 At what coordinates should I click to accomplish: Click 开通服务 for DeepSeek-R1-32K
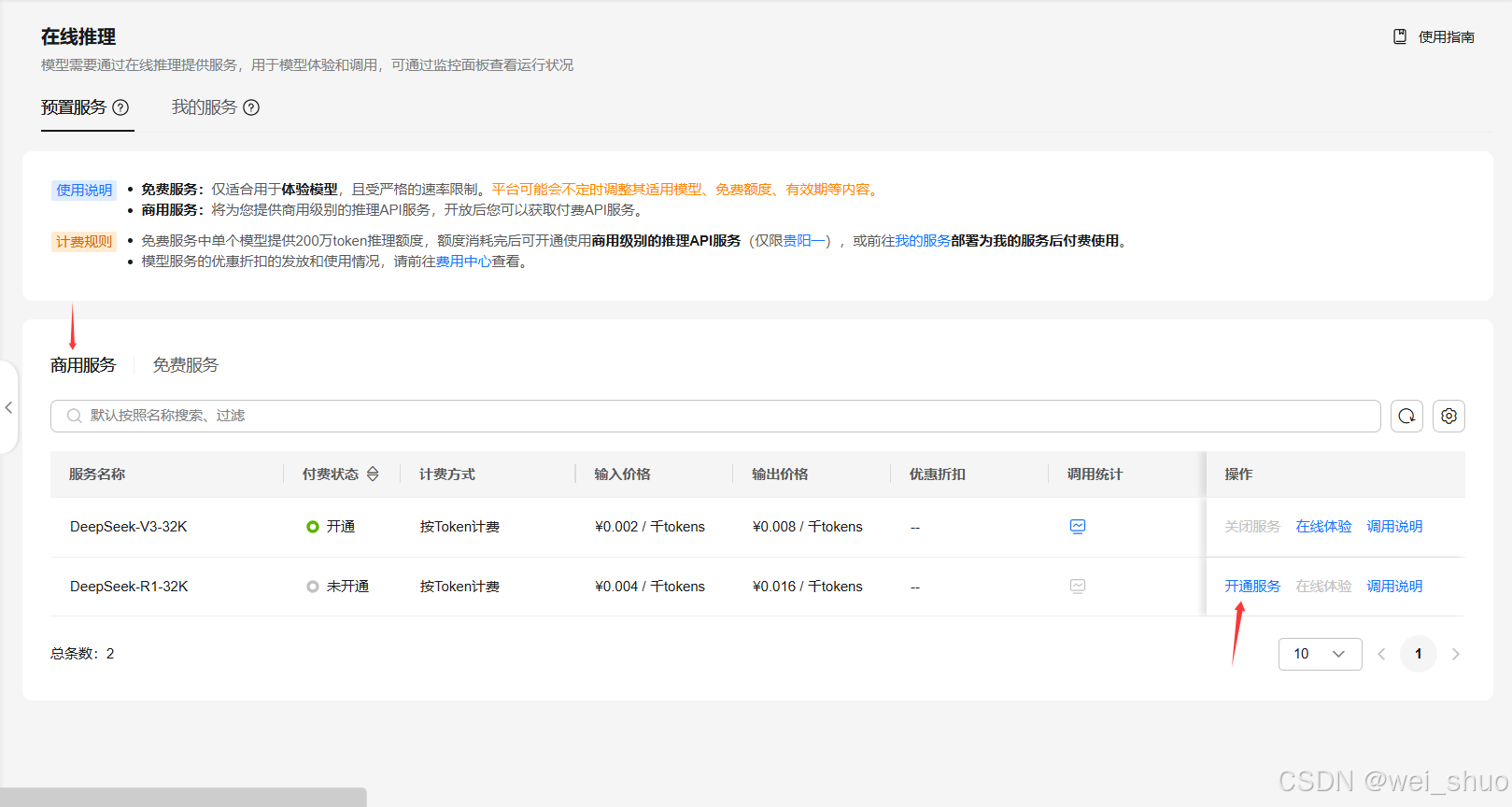coord(1252,587)
